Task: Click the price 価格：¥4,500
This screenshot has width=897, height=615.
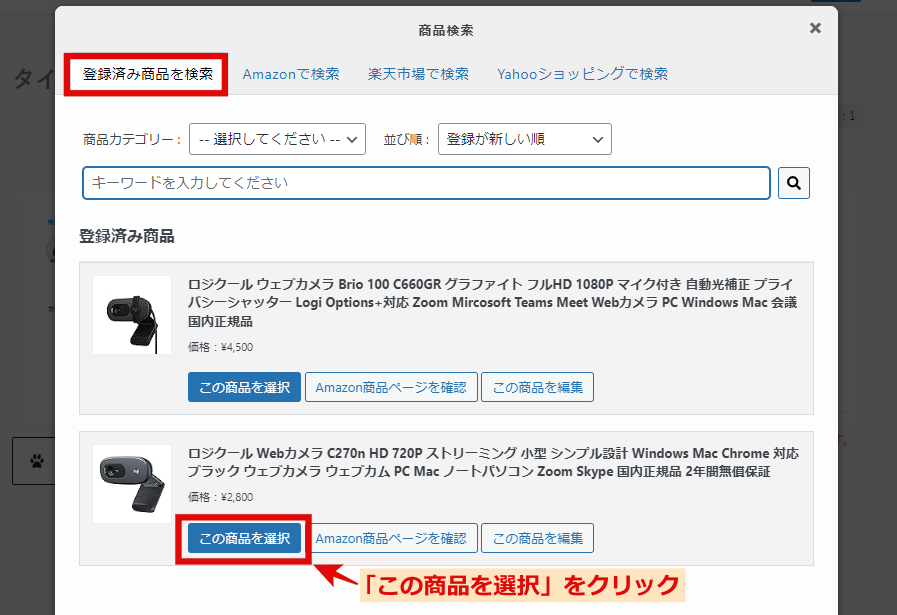Action: pos(220,347)
